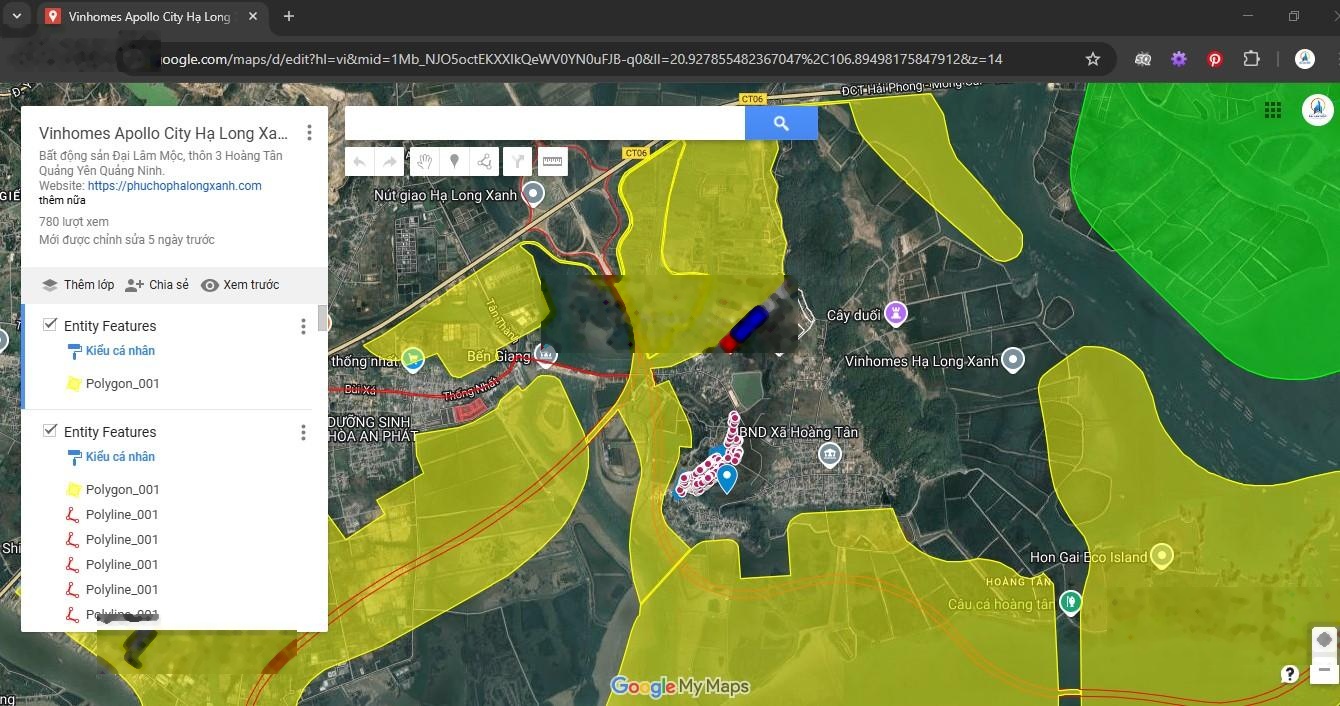Click the add directions tool

[518, 162]
